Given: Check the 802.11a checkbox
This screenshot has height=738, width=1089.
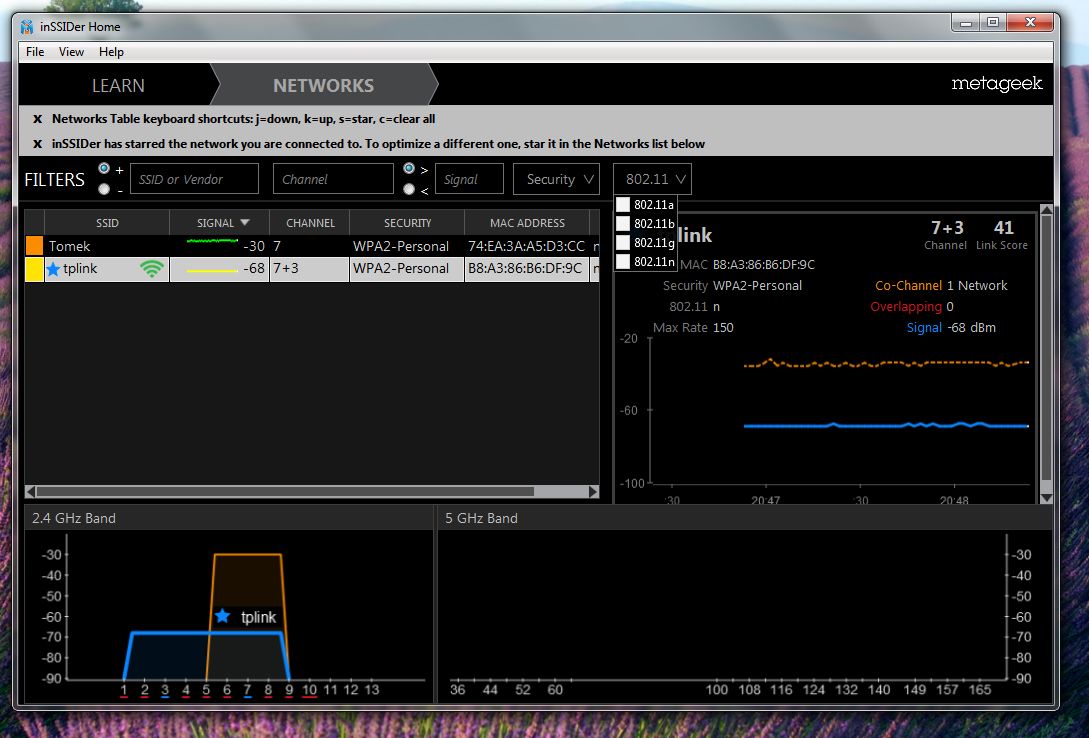Looking at the screenshot, I should 623,204.
